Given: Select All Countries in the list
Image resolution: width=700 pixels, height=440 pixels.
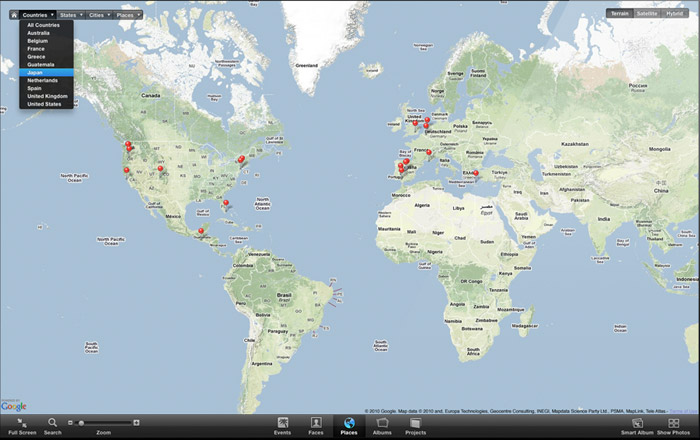Looking at the screenshot, I should (x=43, y=25).
